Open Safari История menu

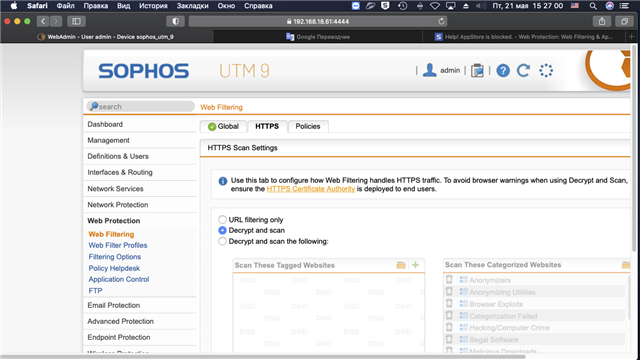[x=153, y=6]
